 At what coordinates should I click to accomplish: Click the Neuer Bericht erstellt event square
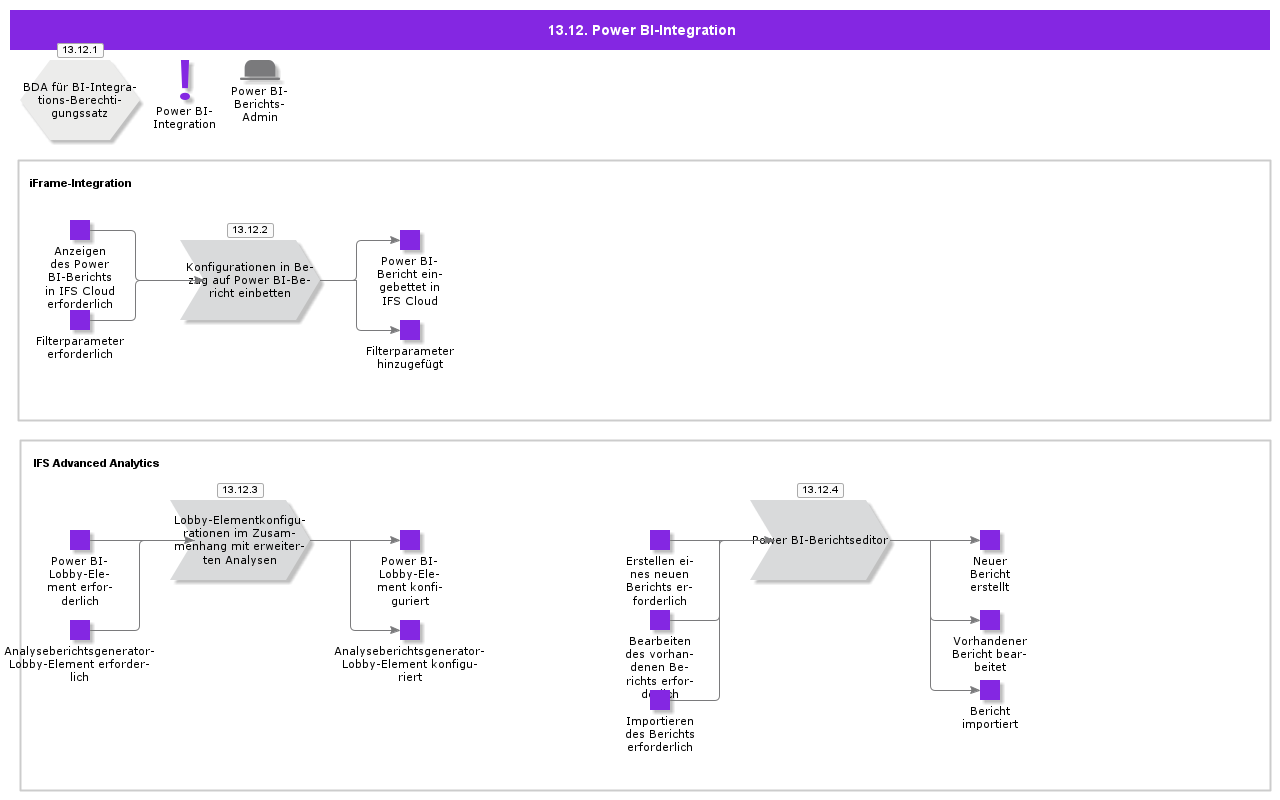pyautogui.click(x=990, y=540)
